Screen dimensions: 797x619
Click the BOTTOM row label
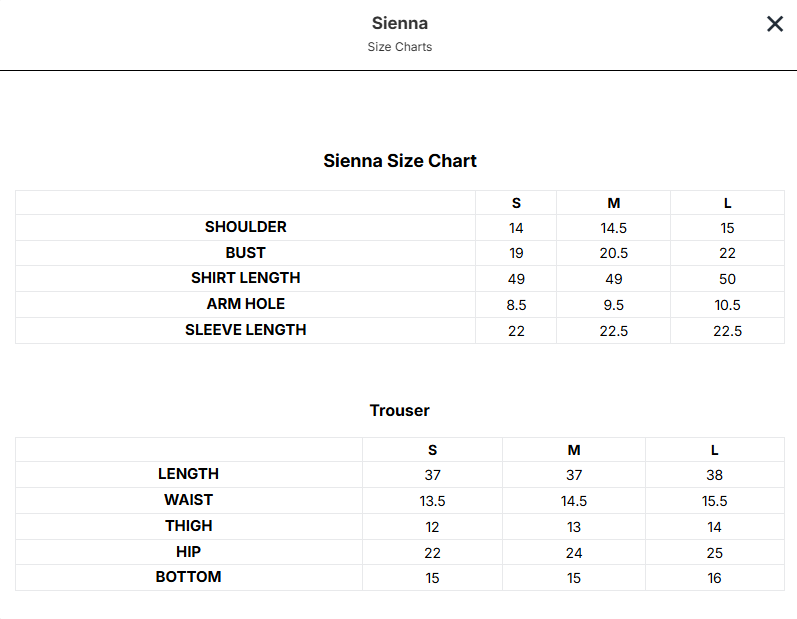tap(189, 577)
